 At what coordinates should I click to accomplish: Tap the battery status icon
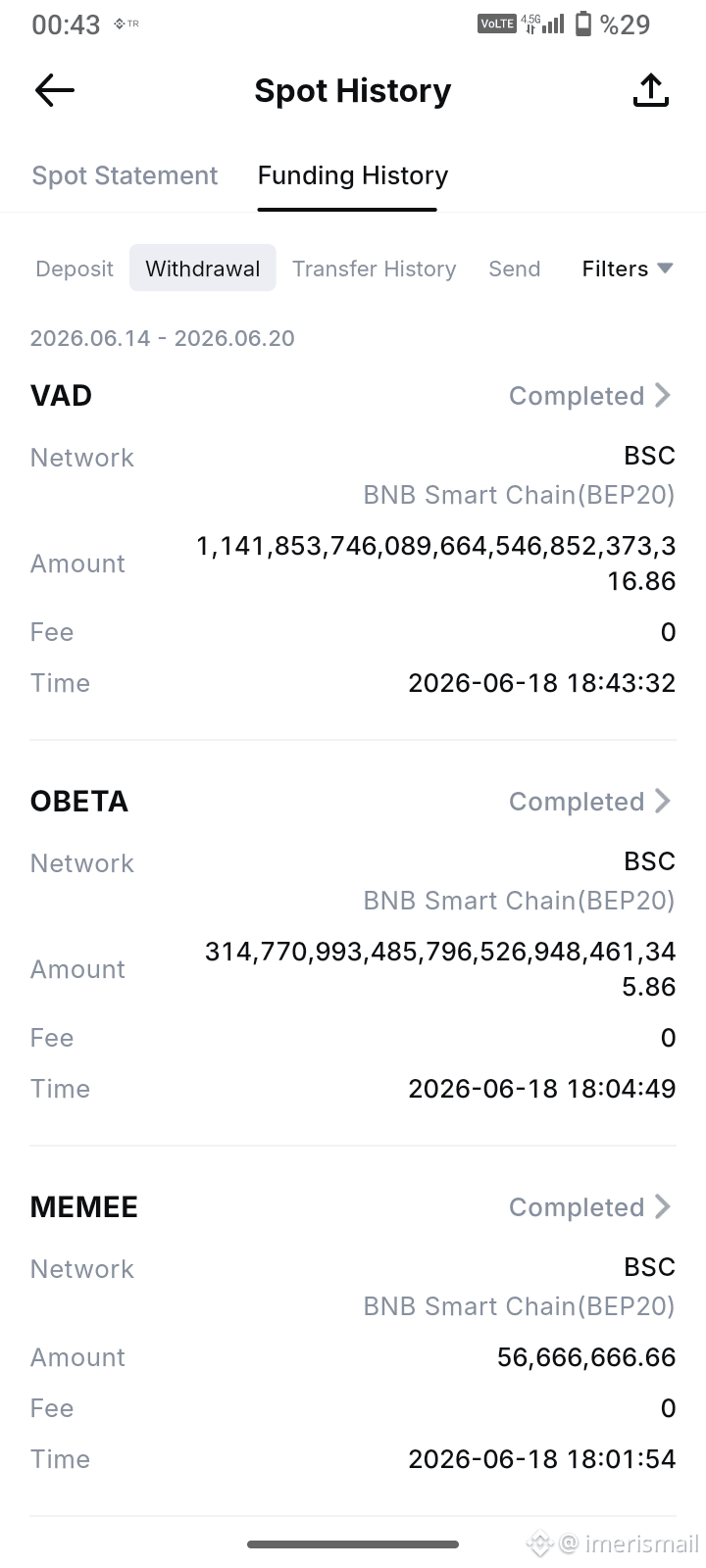[x=583, y=24]
